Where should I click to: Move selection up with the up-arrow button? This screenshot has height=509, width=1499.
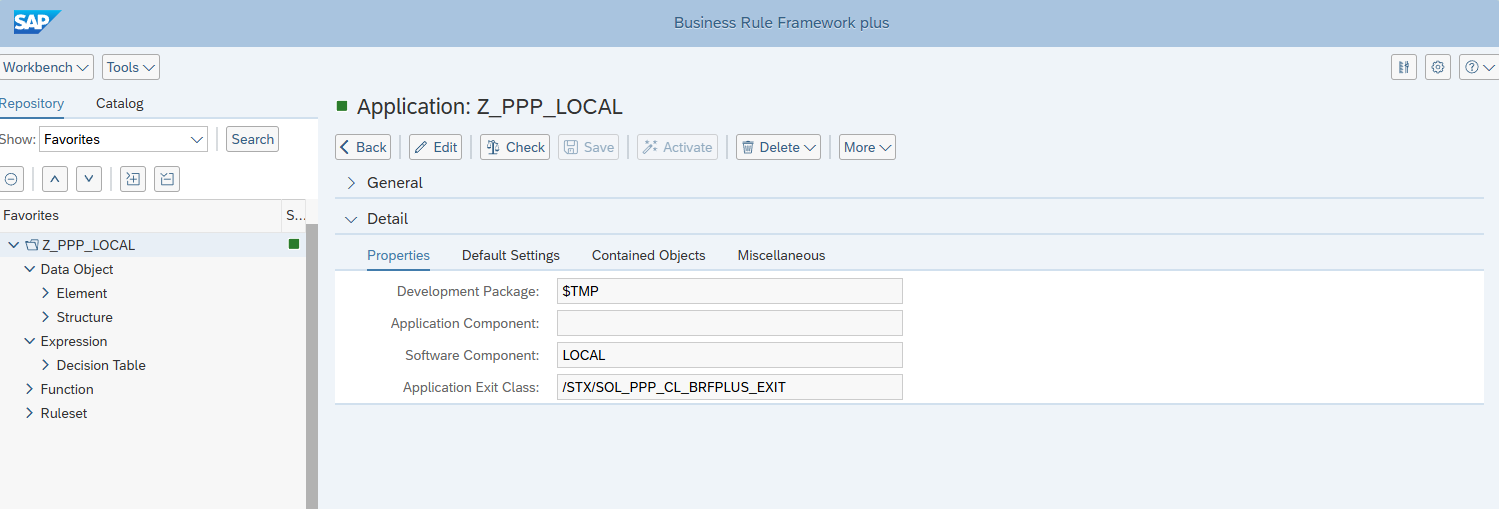[x=55, y=179]
